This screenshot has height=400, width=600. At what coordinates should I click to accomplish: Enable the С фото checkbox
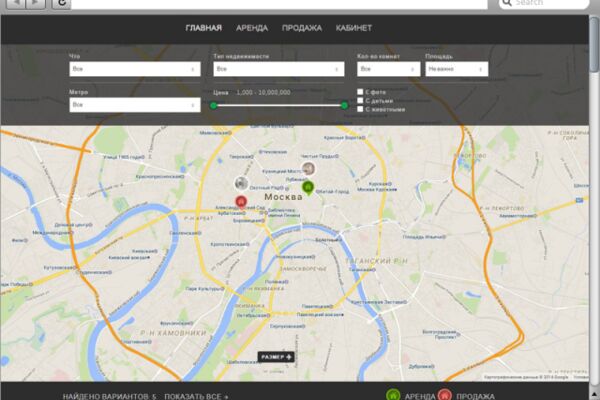click(360, 92)
